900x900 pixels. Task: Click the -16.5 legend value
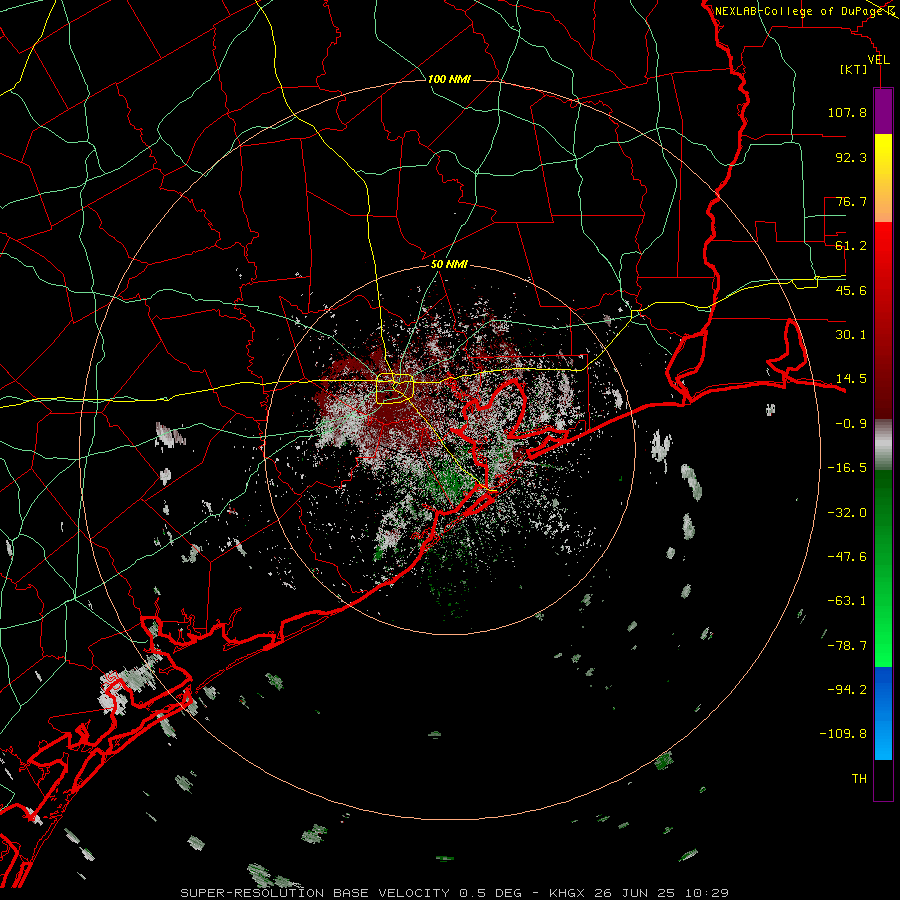coord(847,468)
